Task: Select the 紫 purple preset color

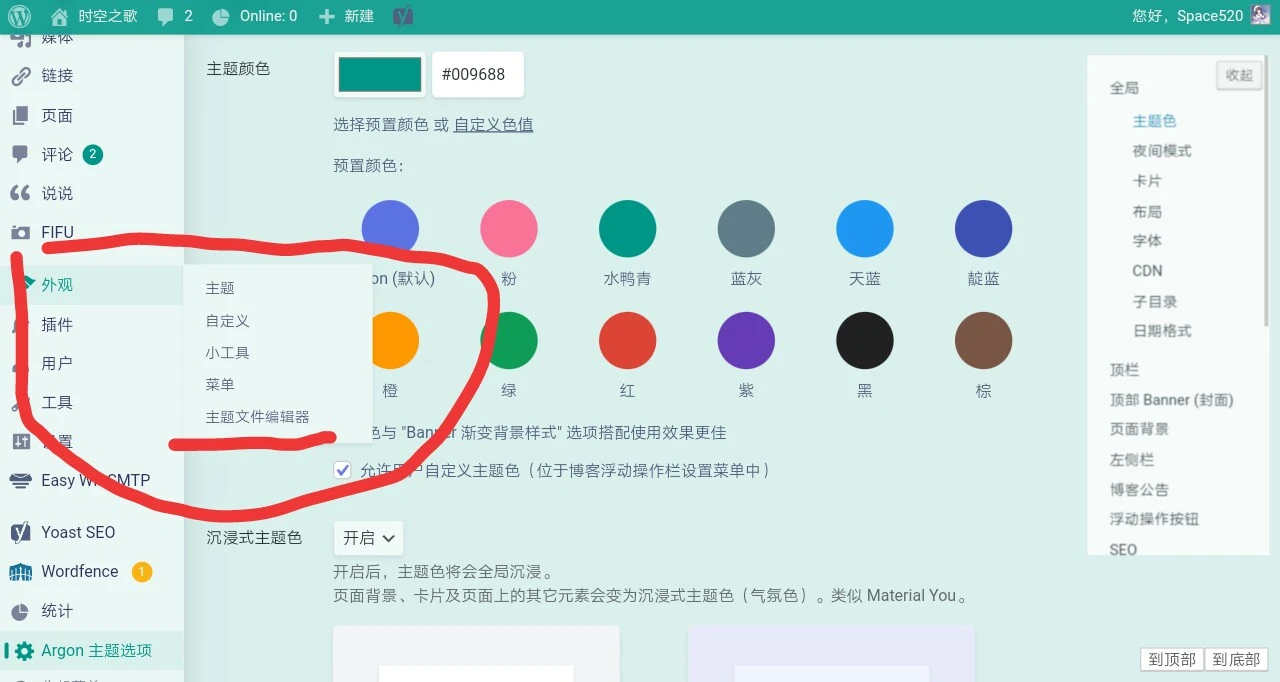Action: point(746,340)
